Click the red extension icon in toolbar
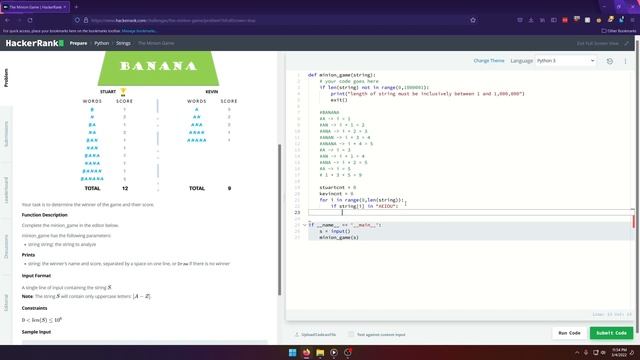 click(x=565, y=20)
